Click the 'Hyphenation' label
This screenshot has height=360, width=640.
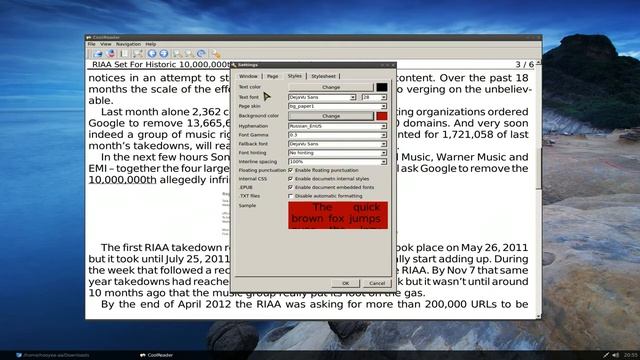253,126
